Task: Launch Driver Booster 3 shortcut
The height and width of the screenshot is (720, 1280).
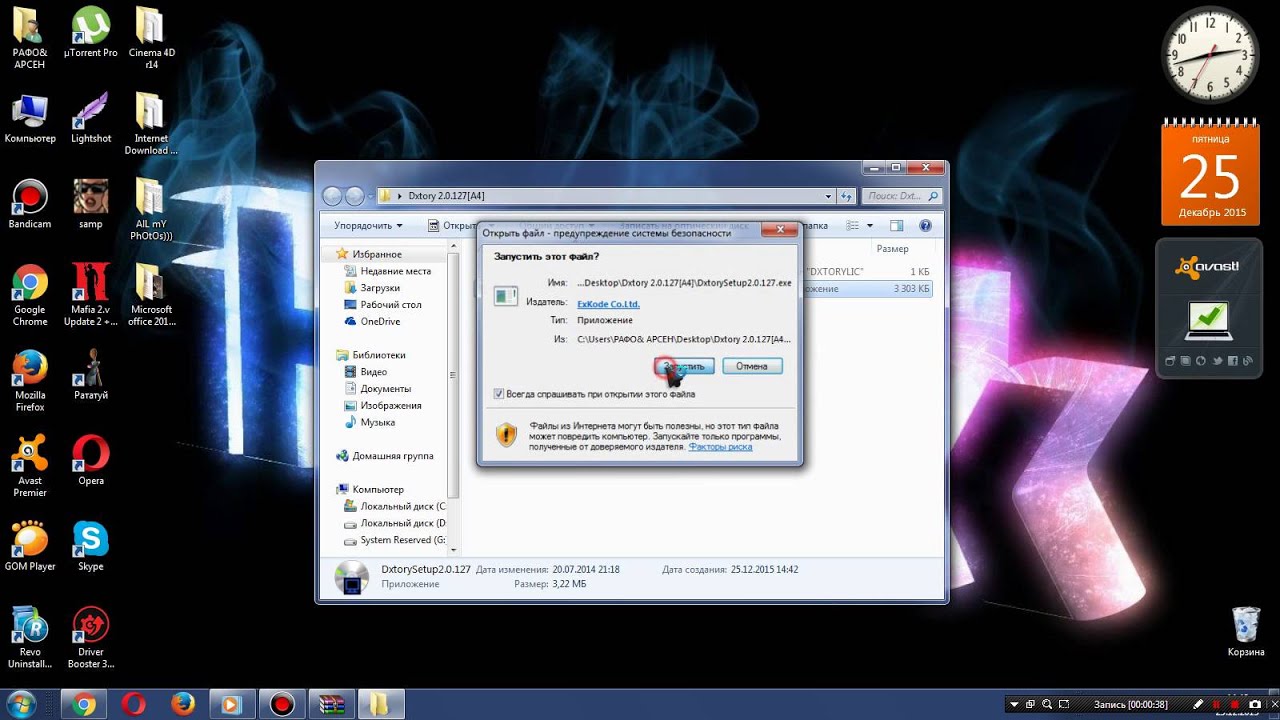Action: pyautogui.click(x=91, y=638)
